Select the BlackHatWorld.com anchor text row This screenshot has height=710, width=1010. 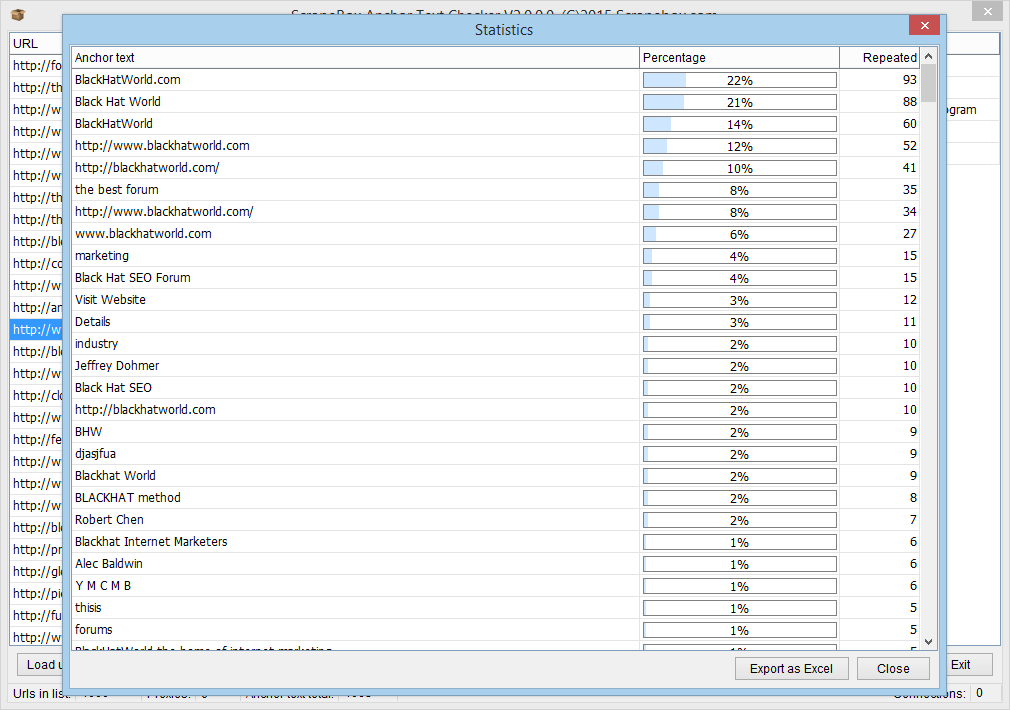[x=495, y=80]
